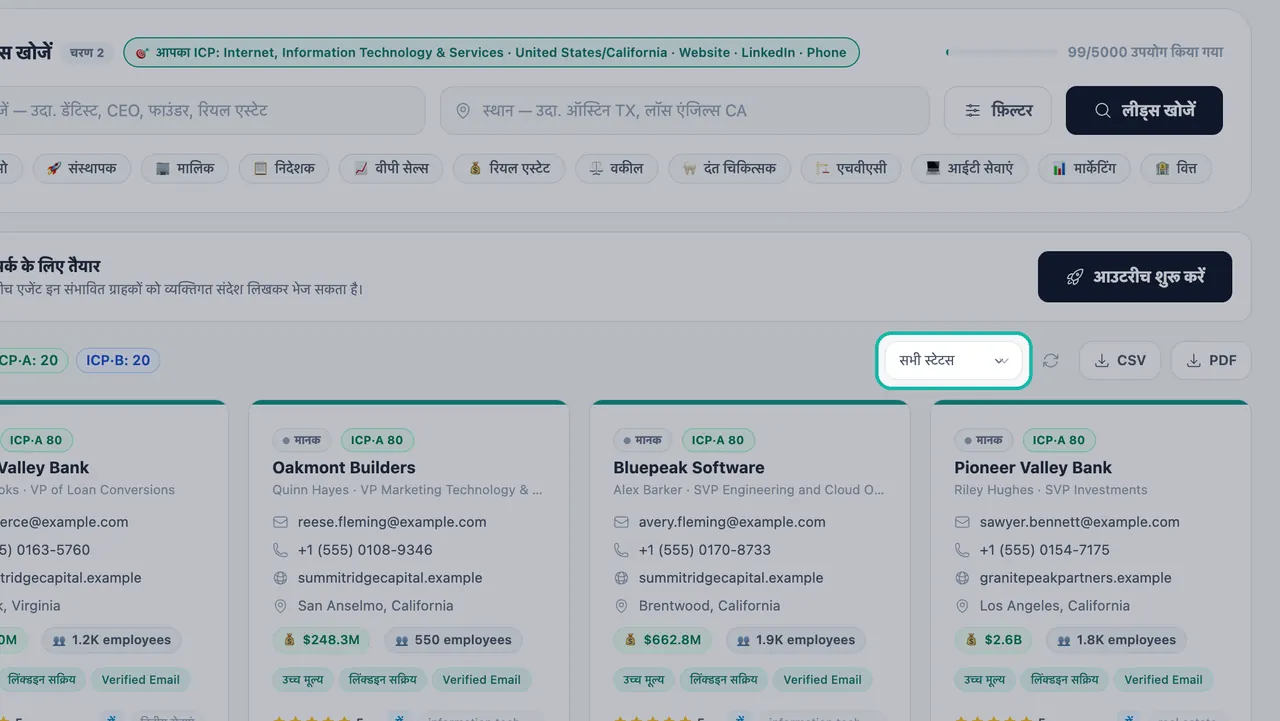The height and width of the screenshot is (721, 1280).
Task: Click the globe website icon on Pioneer Valley Bank card
Action: coord(962,578)
